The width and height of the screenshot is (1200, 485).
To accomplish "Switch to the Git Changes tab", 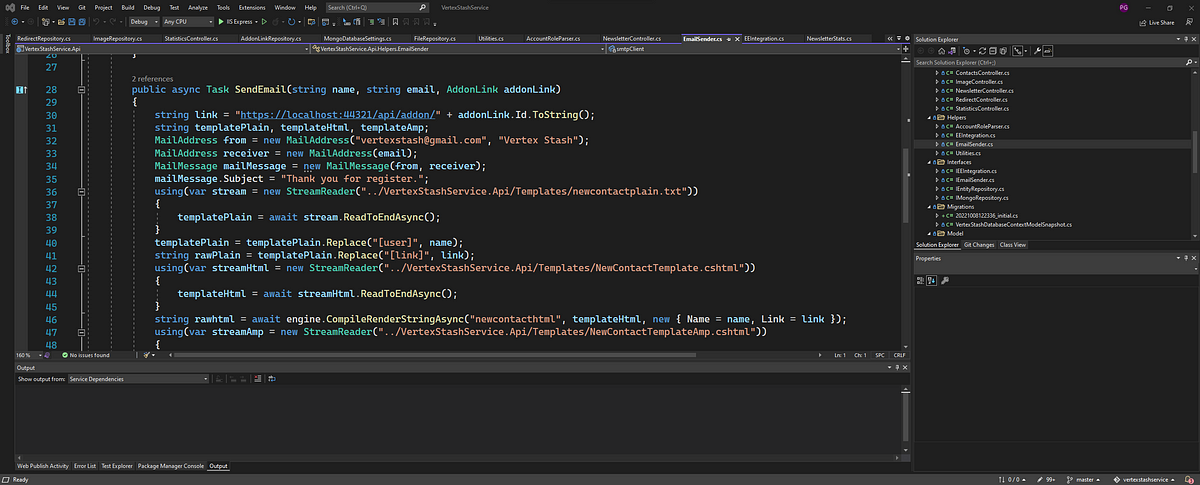I will [978, 244].
